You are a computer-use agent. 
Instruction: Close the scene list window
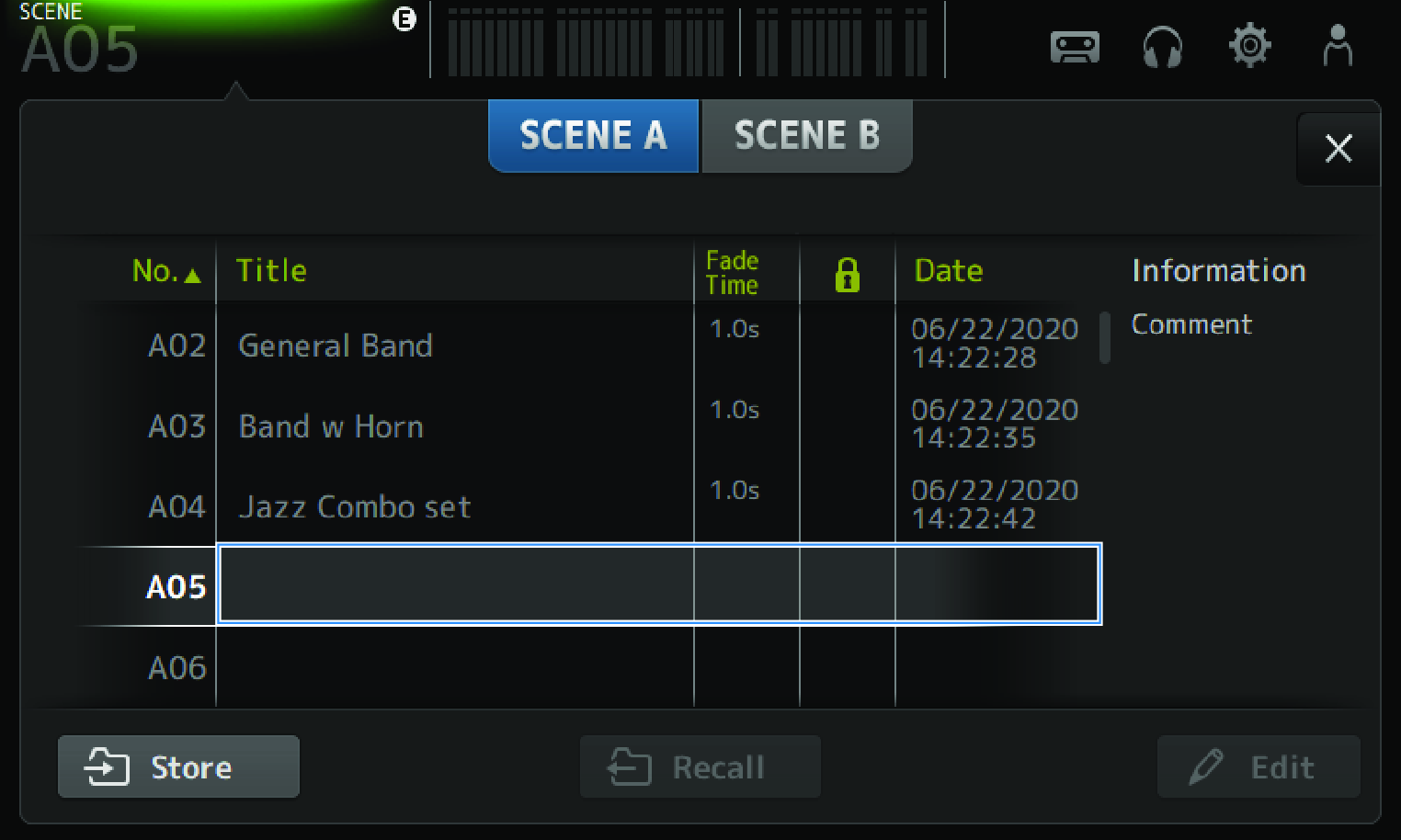point(1338,148)
